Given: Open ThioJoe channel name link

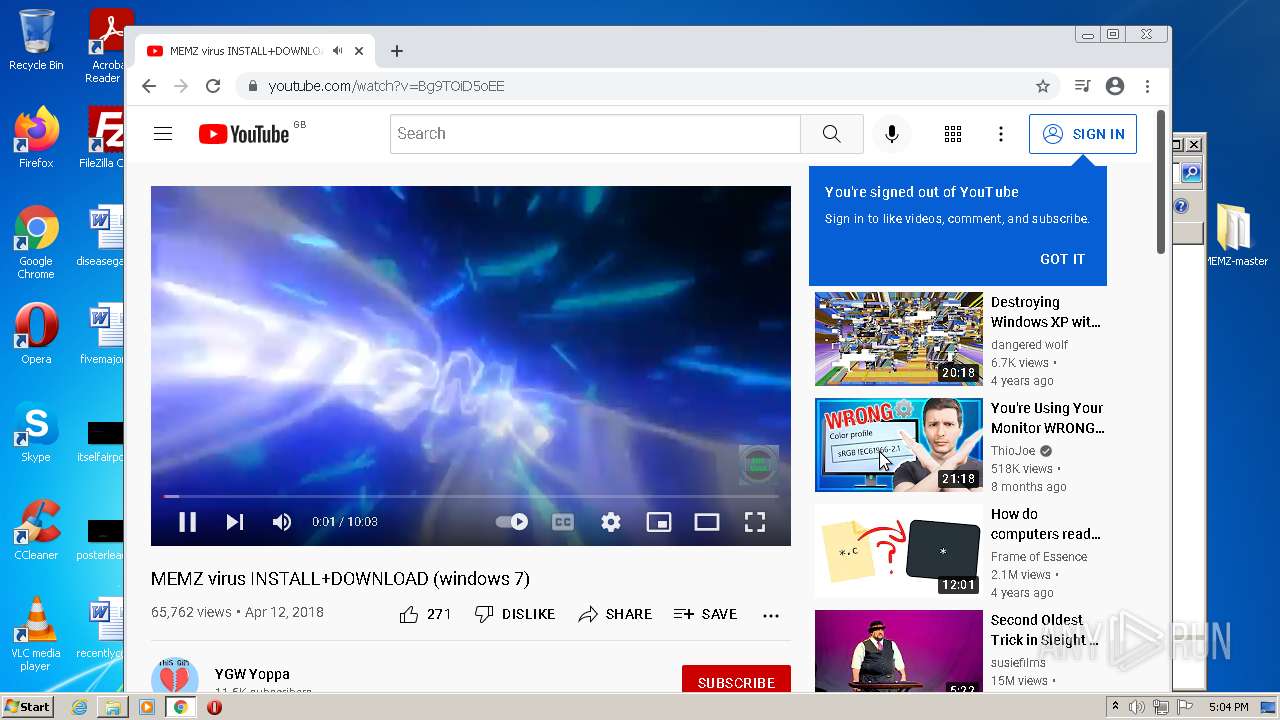Looking at the screenshot, I should coord(1013,451).
